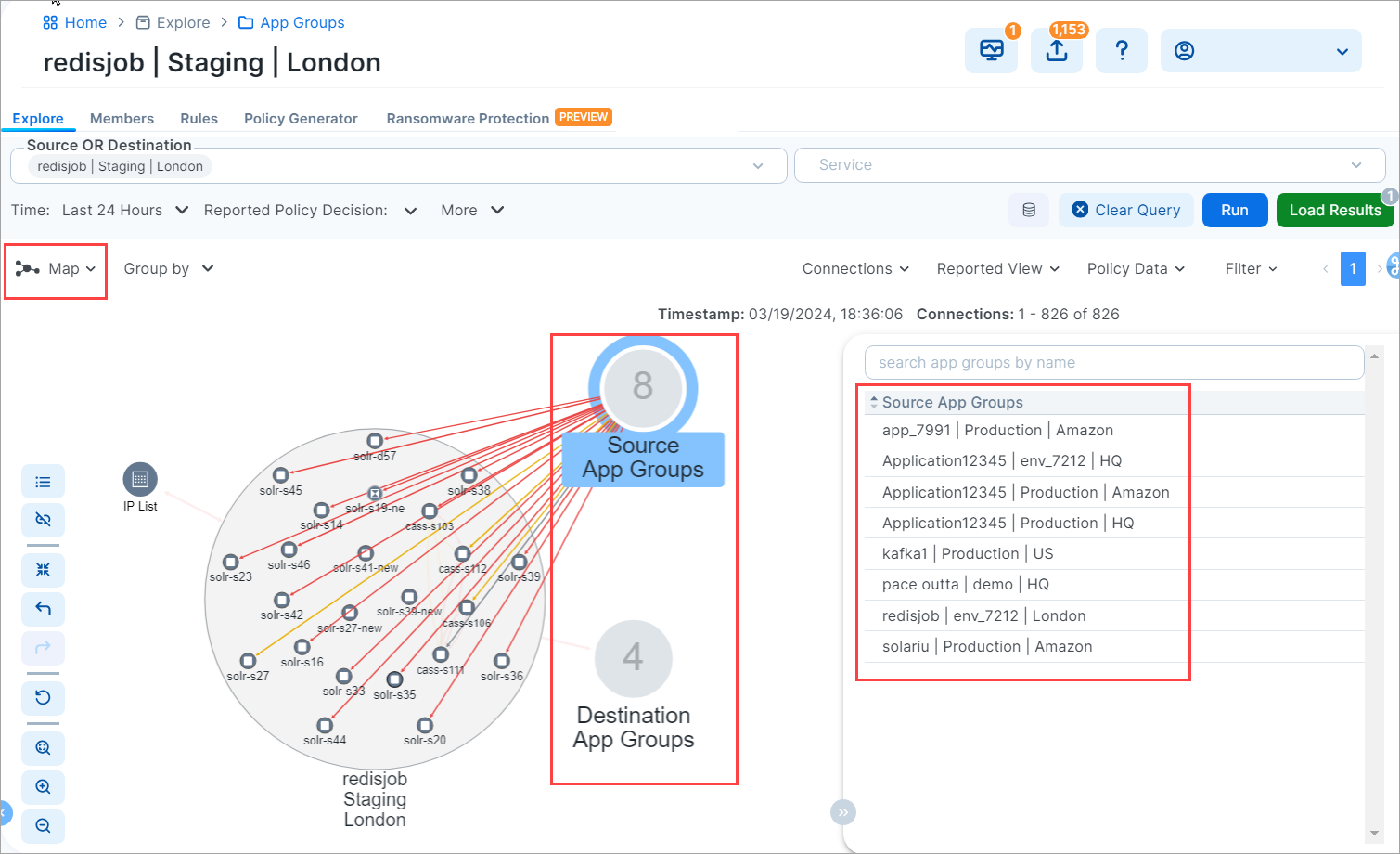Click the export icon with 1,153 badge
Screen dimensions: 1400x854
coord(1056,51)
